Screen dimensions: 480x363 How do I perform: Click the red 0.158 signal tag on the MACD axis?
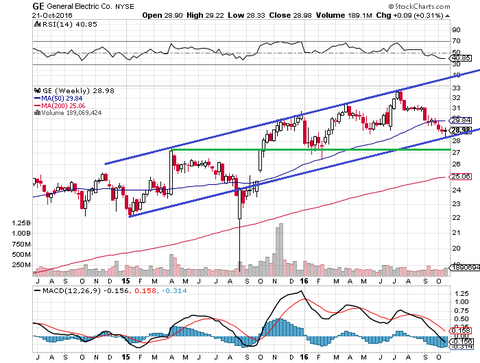(461, 331)
